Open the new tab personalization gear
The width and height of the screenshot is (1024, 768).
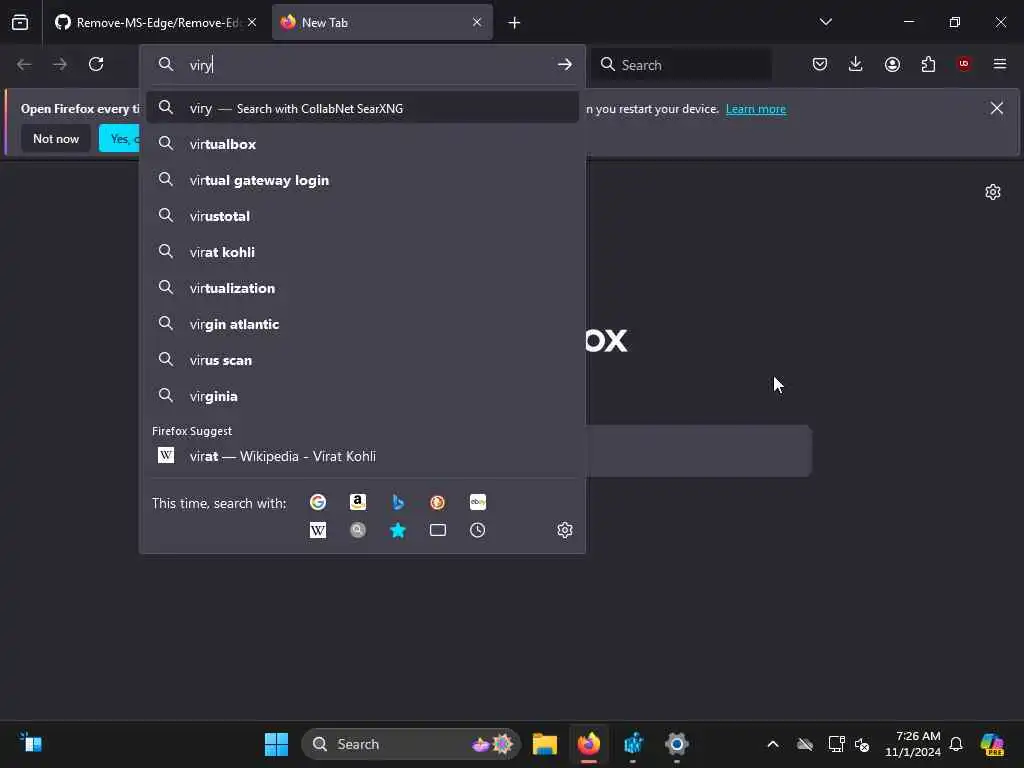click(993, 192)
